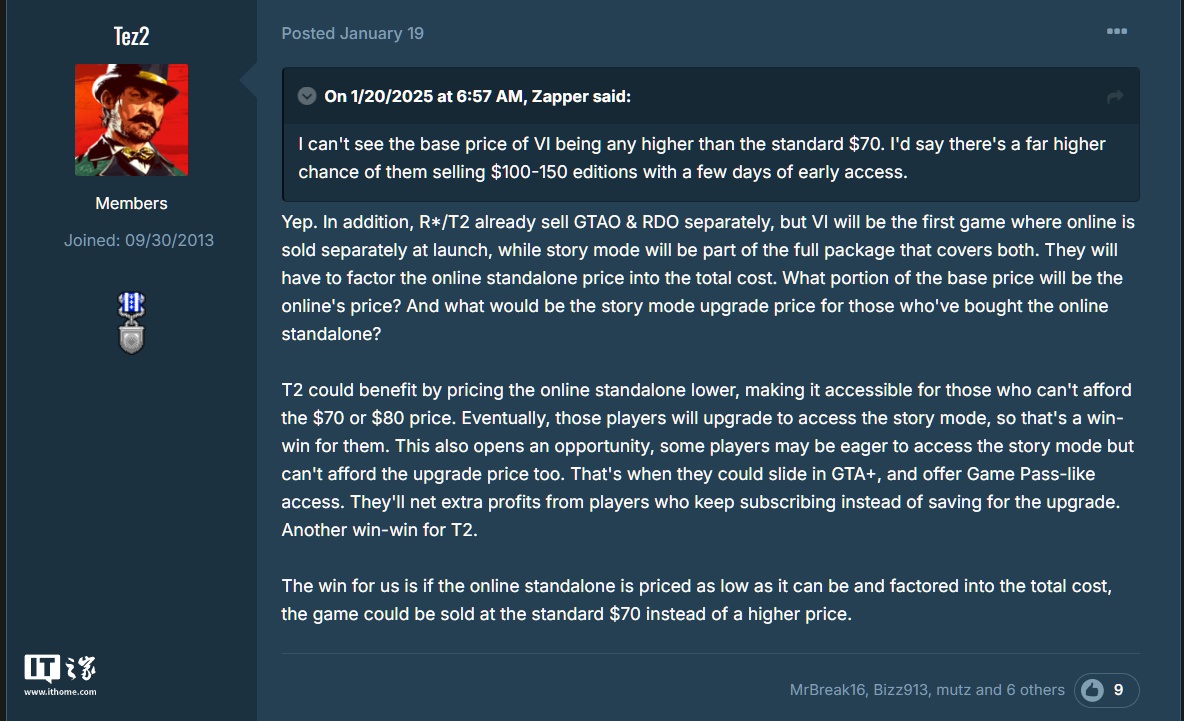Image resolution: width=1184 pixels, height=721 pixels.
Task: Open the Tez2 username profile link
Action: [131, 36]
